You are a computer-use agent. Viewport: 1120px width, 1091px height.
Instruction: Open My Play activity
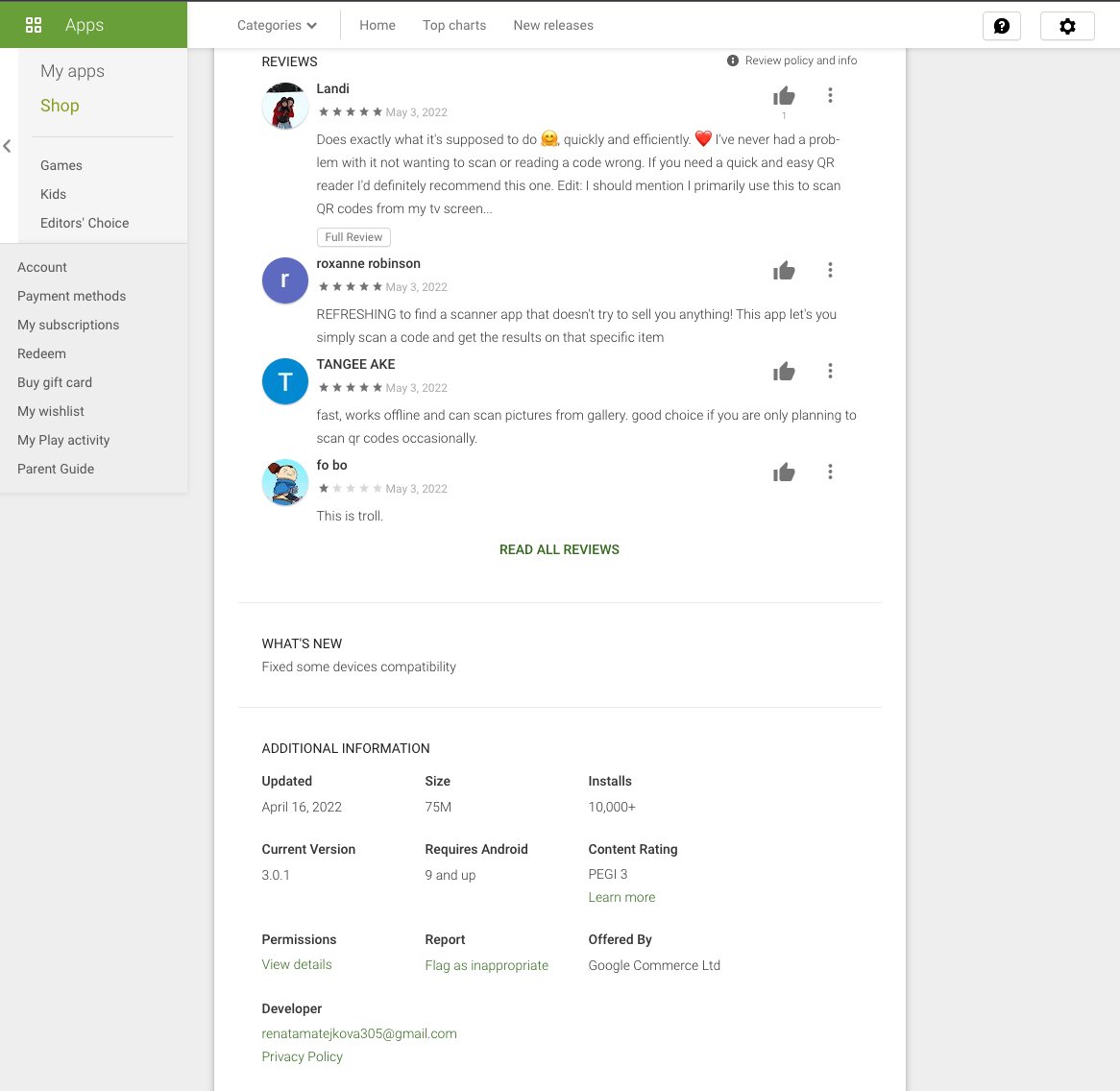pos(63,440)
